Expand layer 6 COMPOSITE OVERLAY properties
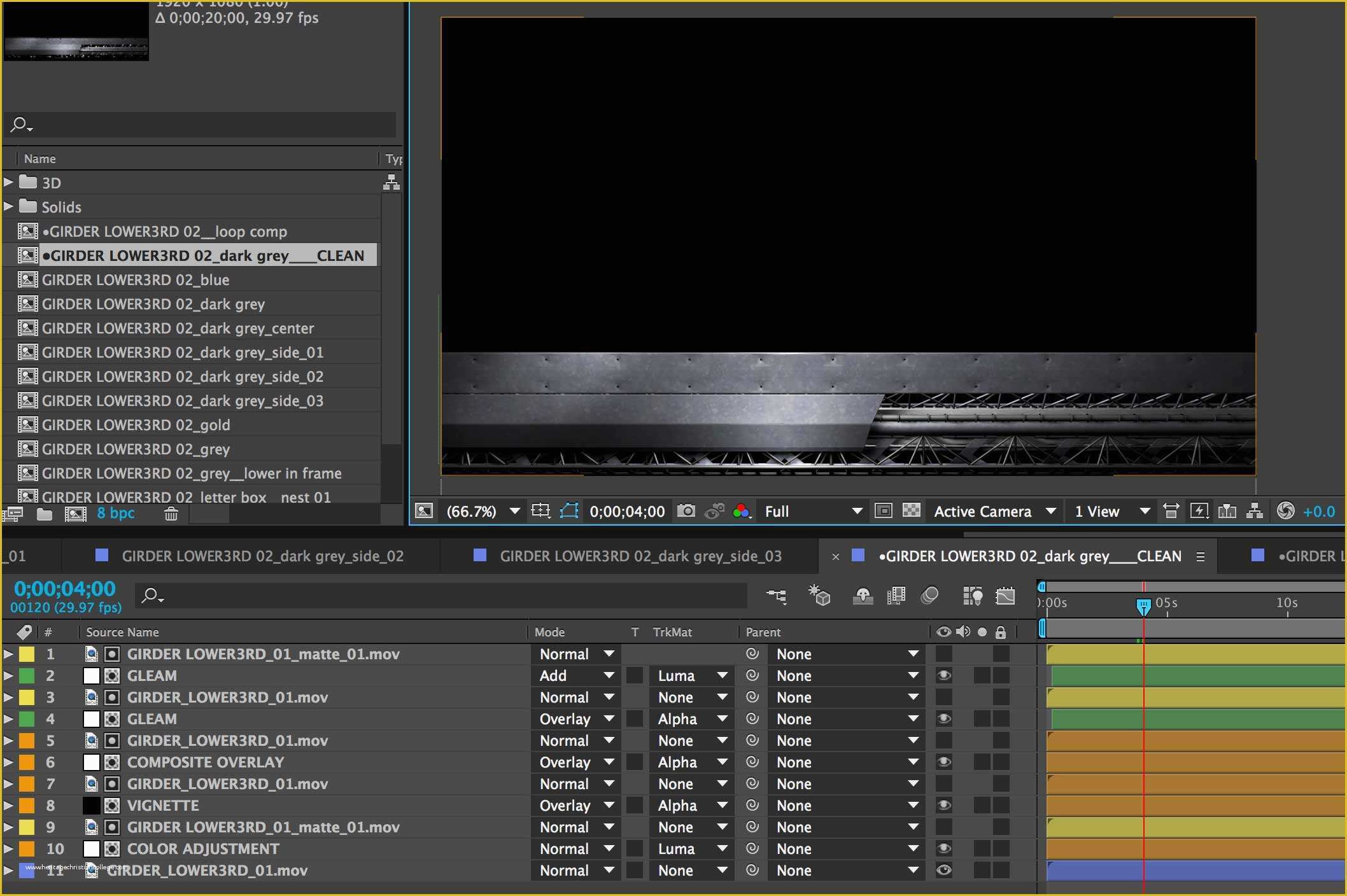Image resolution: width=1347 pixels, height=896 pixels. tap(8, 762)
